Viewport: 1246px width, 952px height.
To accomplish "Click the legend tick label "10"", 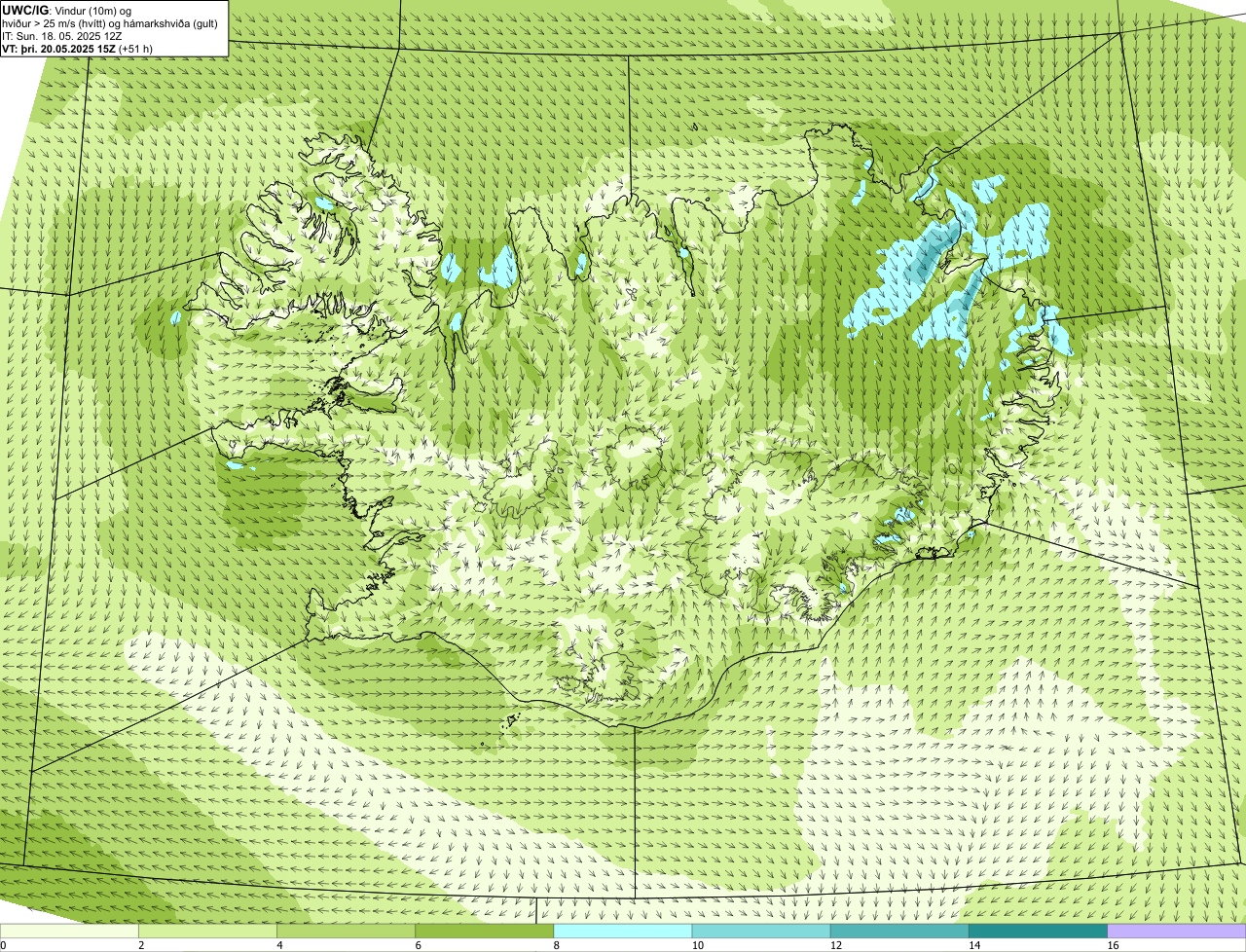I will click(x=698, y=945).
